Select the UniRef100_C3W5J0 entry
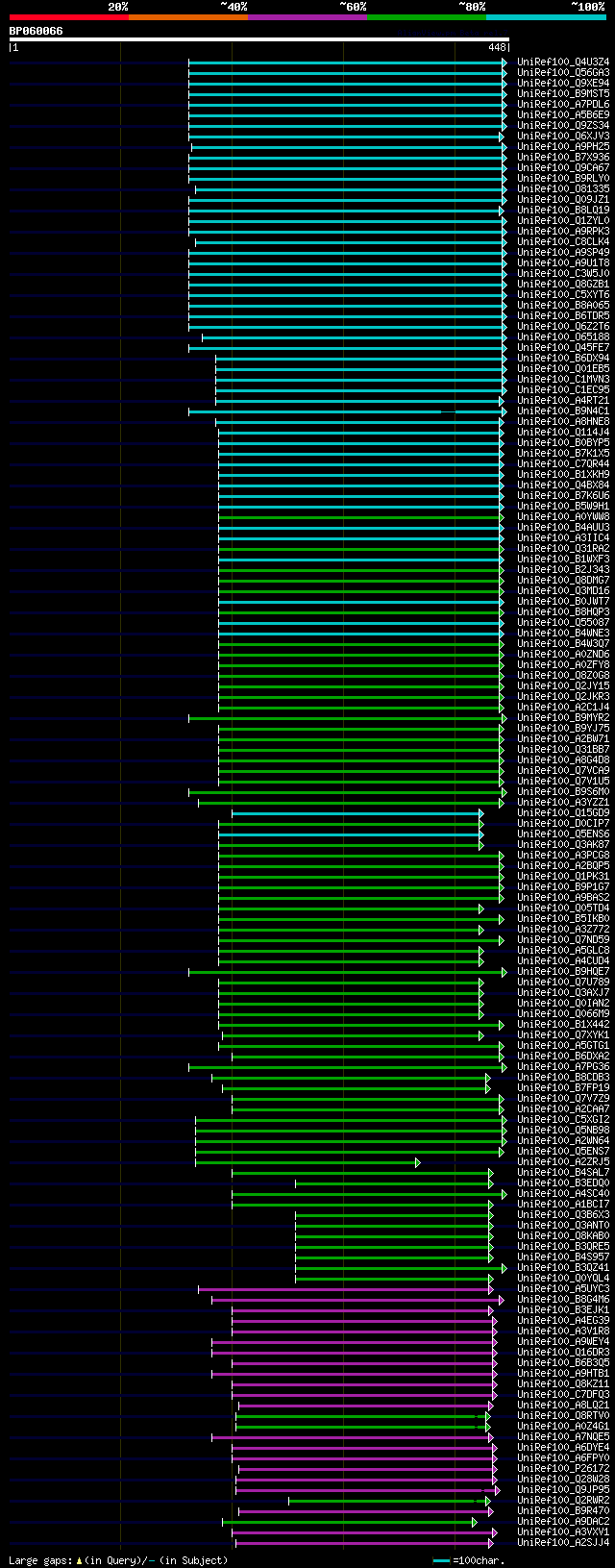 563,273
